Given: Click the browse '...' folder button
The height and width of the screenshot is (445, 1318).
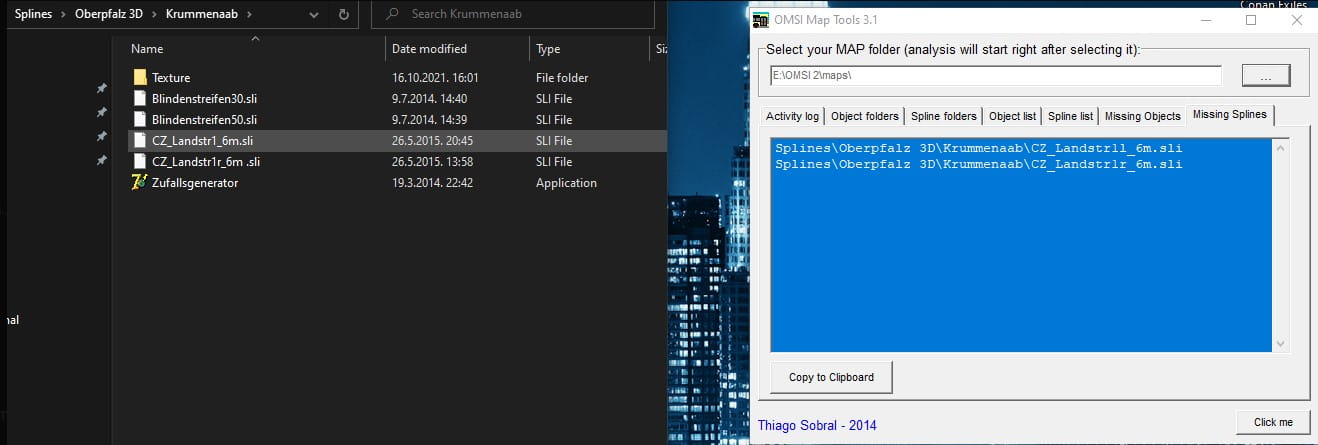Looking at the screenshot, I should 1265,76.
